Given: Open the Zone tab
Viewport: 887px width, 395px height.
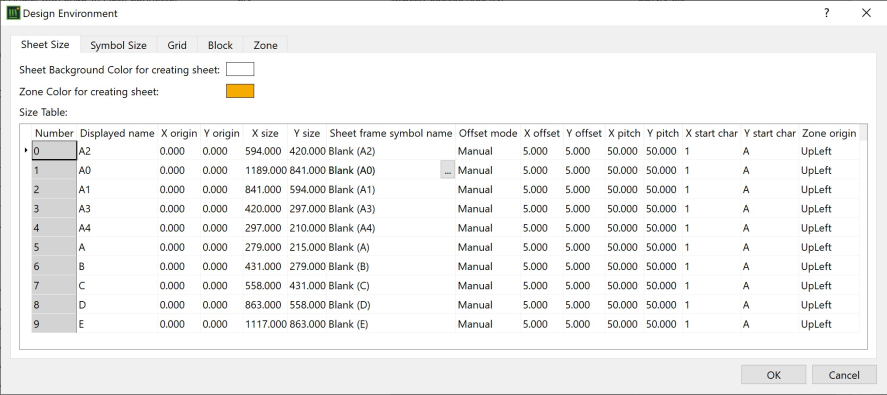Looking at the screenshot, I should (265, 45).
